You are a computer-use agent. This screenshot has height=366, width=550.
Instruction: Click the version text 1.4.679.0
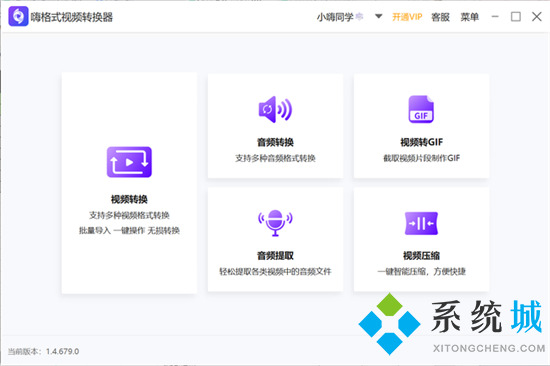pyautogui.click(x=62, y=351)
